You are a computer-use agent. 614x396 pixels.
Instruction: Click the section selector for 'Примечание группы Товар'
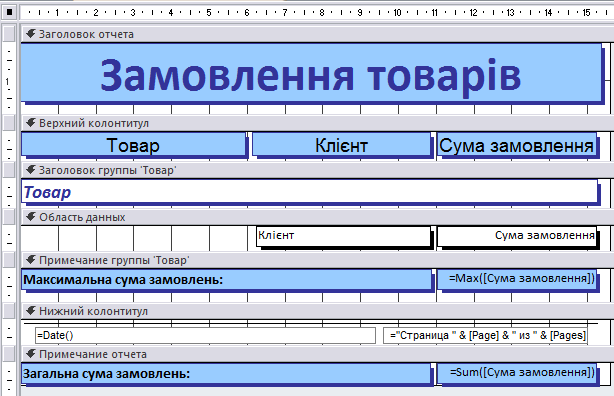pyautogui.click(x=9, y=260)
